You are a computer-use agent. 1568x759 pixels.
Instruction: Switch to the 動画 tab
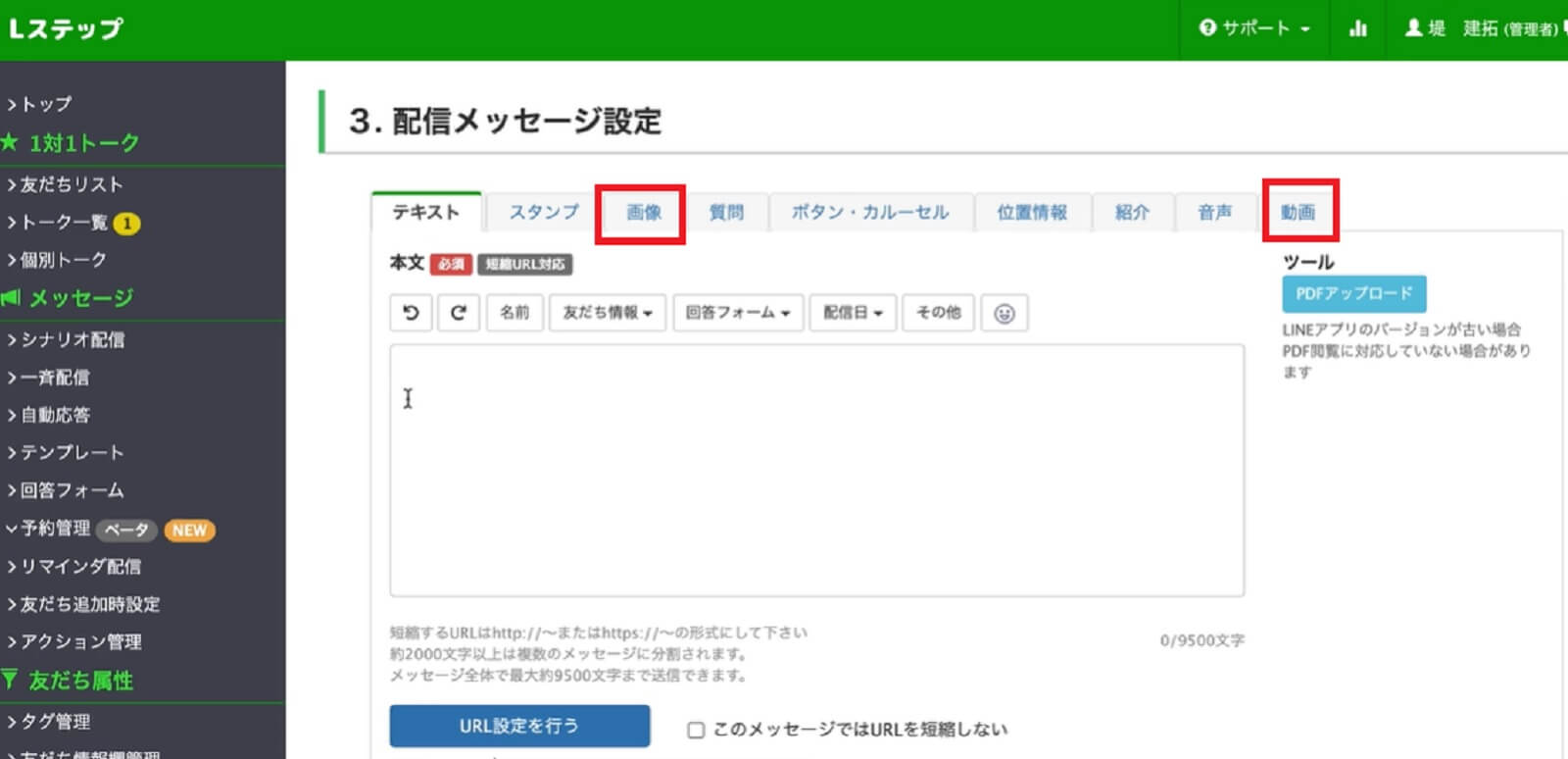1298,213
